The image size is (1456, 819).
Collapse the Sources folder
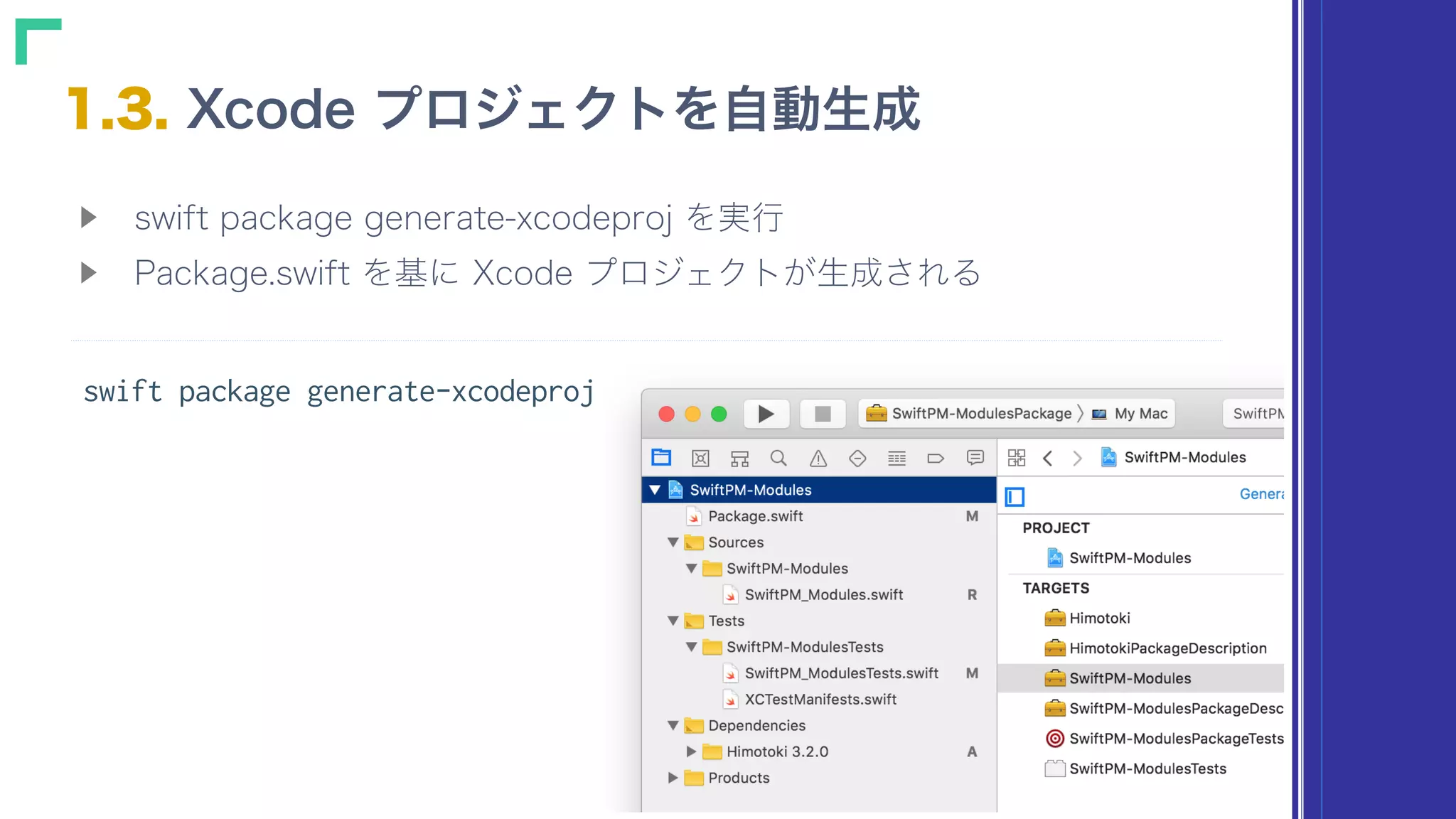pyautogui.click(x=673, y=542)
